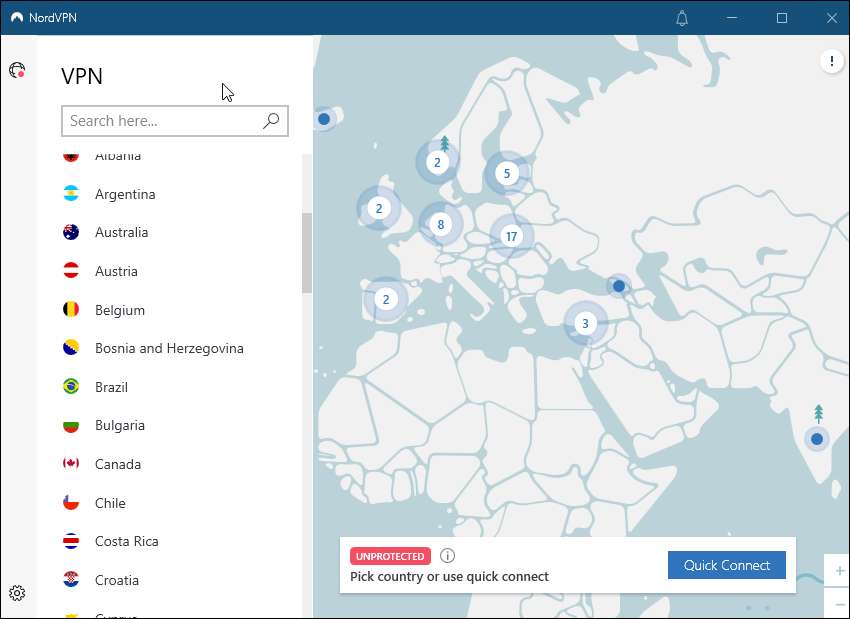Click the search magnifier icon
The height and width of the screenshot is (619, 850).
click(x=270, y=121)
